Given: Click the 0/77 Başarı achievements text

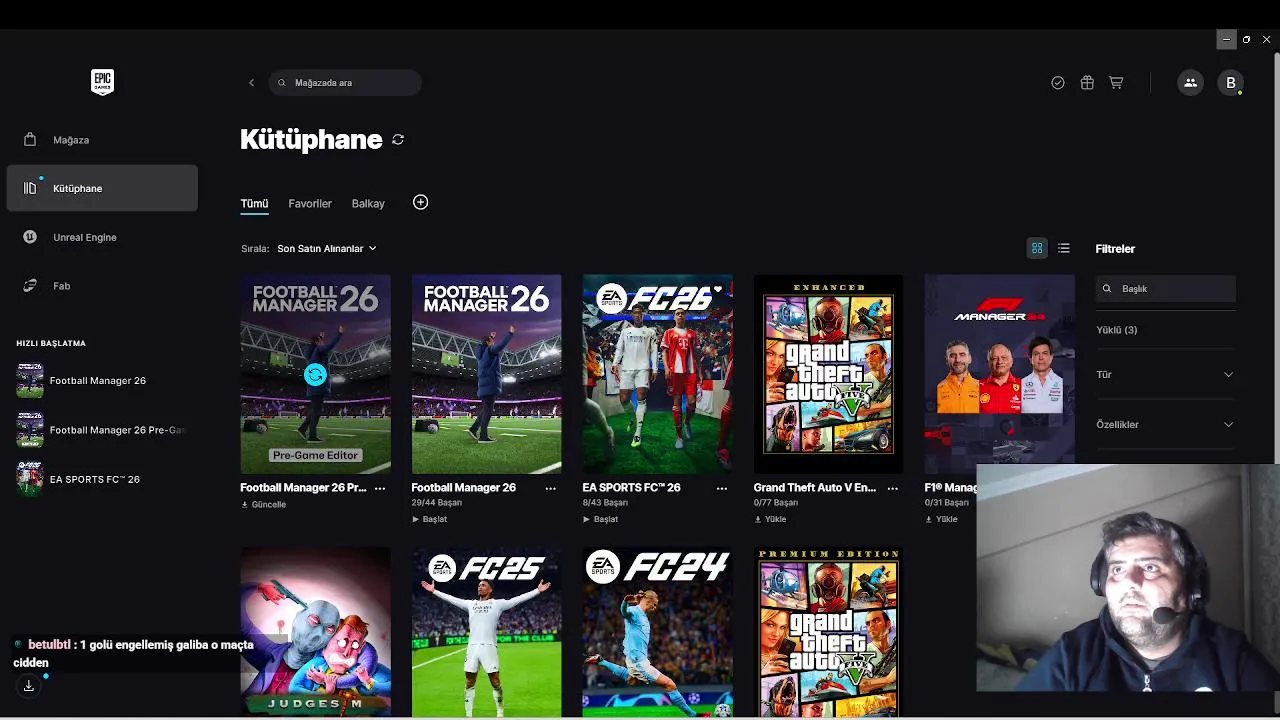Looking at the screenshot, I should 776,503.
